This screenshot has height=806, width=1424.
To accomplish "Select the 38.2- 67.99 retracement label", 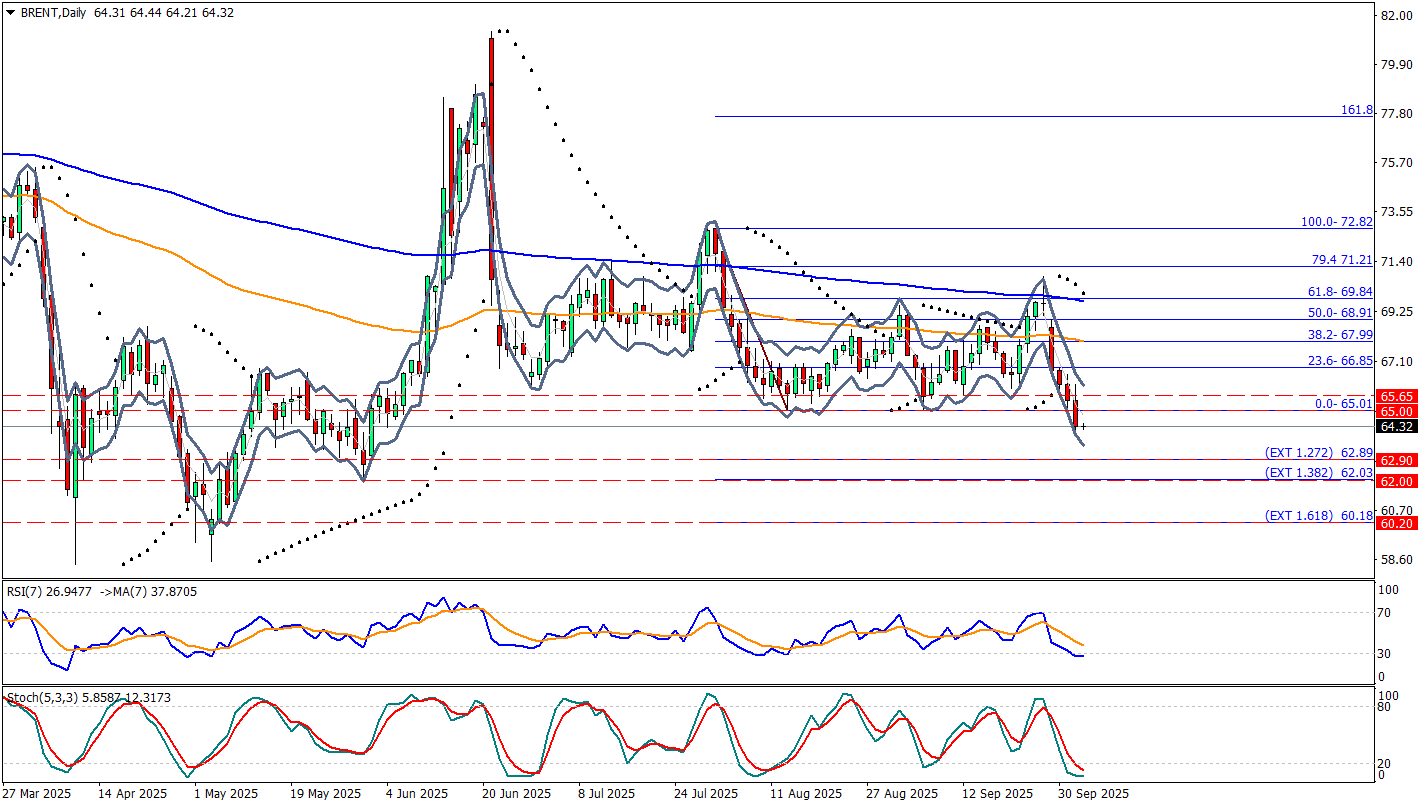I will [x=1339, y=334].
